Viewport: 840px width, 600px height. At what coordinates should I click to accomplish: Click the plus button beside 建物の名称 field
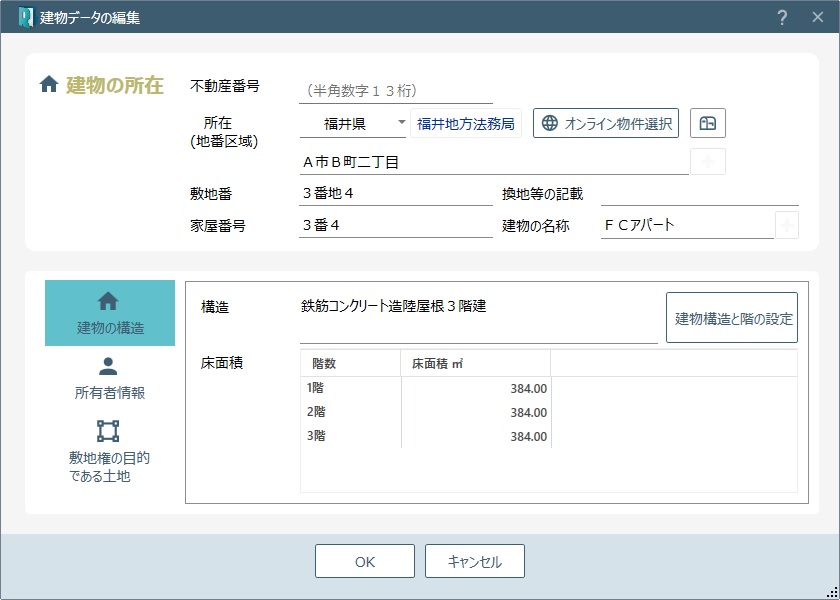pyautogui.click(x=786, y=225)
